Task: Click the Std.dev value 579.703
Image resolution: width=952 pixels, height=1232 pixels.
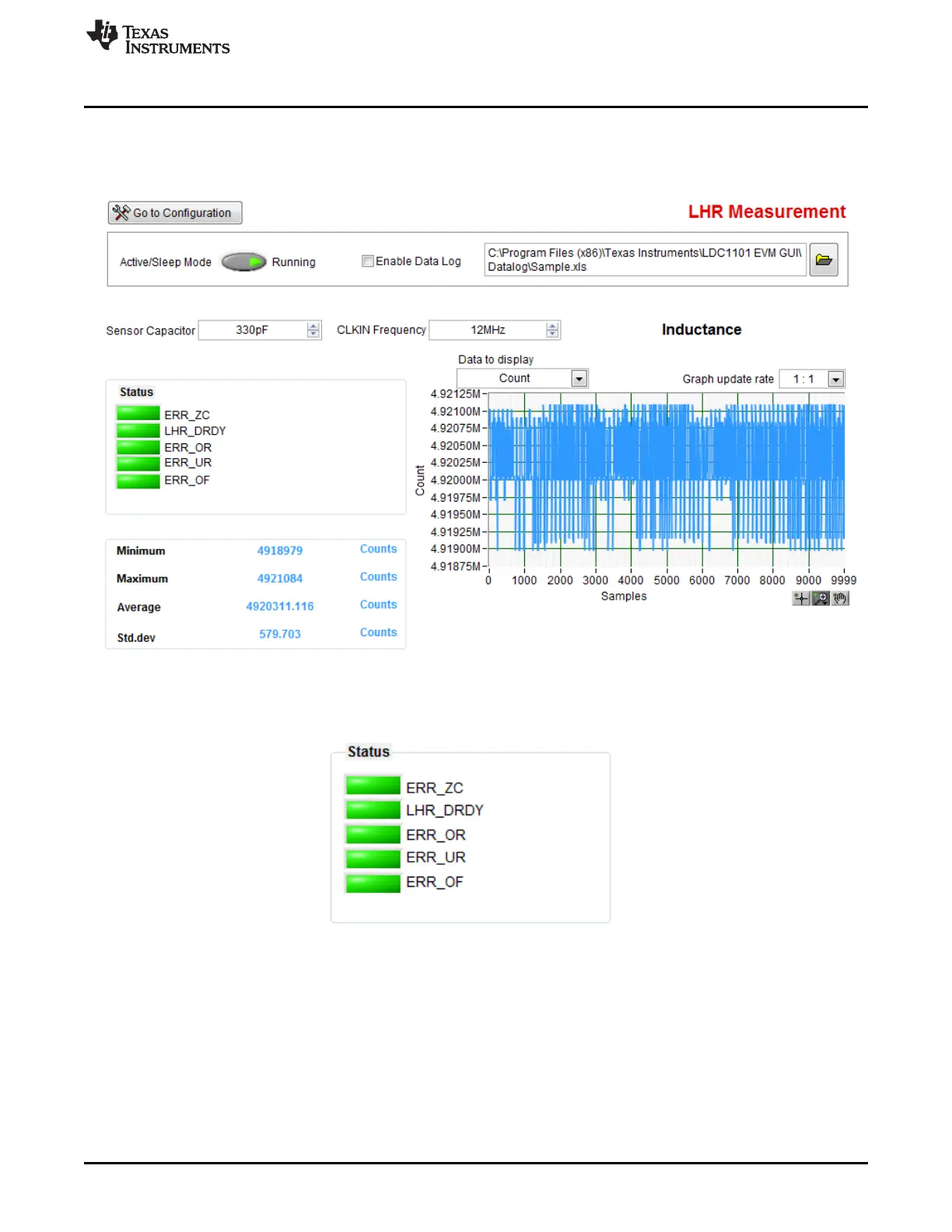Action: coord(280,634)
